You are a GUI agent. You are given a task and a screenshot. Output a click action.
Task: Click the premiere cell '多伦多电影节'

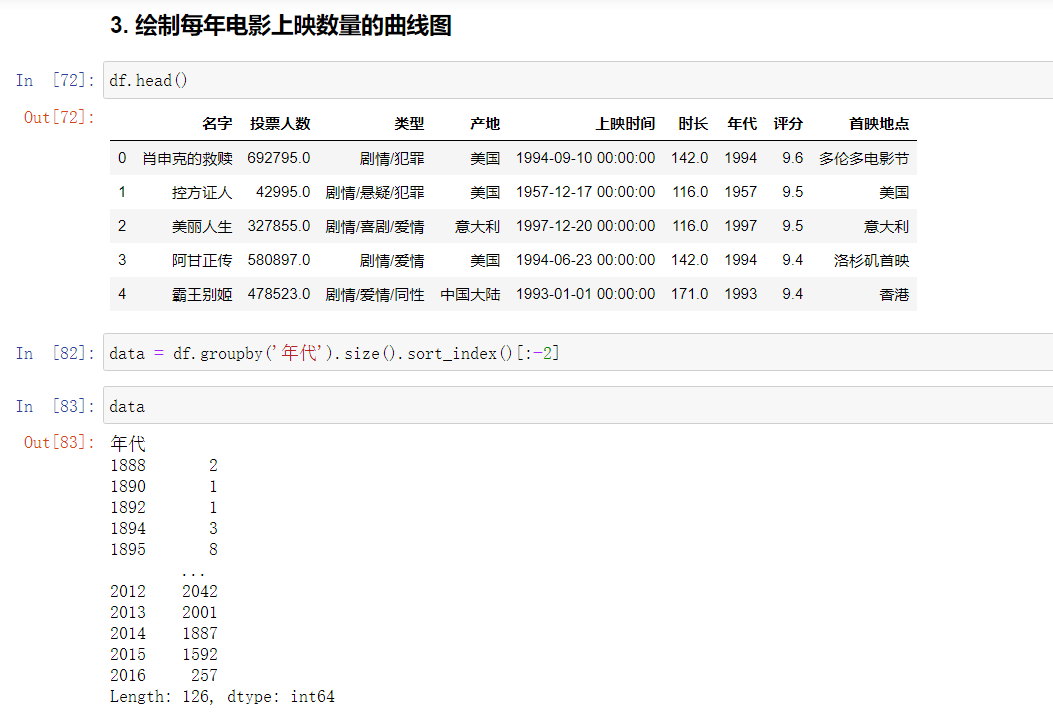pyautogui.click(x=864, y=159)
